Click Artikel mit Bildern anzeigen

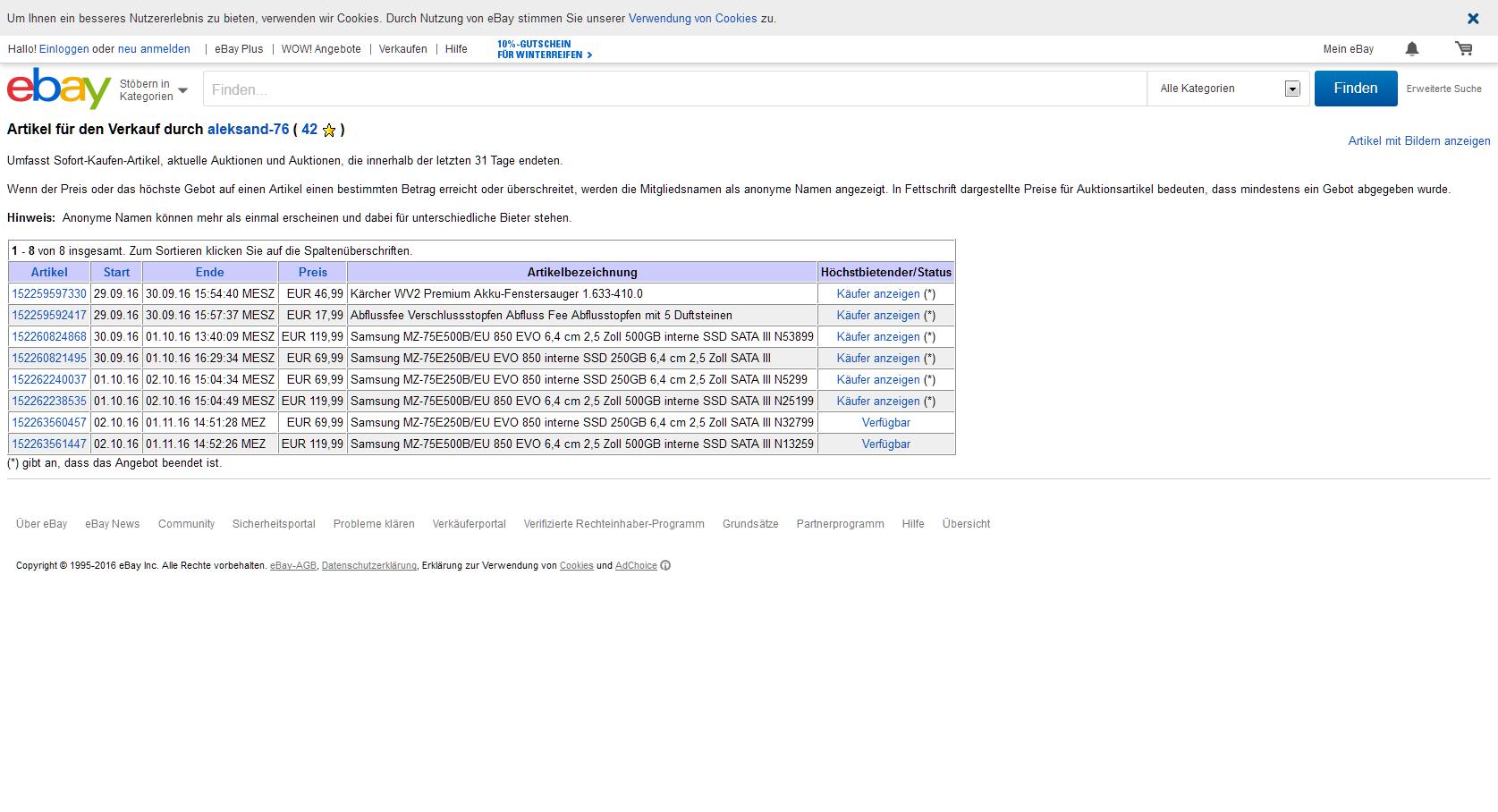tap(1419, 140)
